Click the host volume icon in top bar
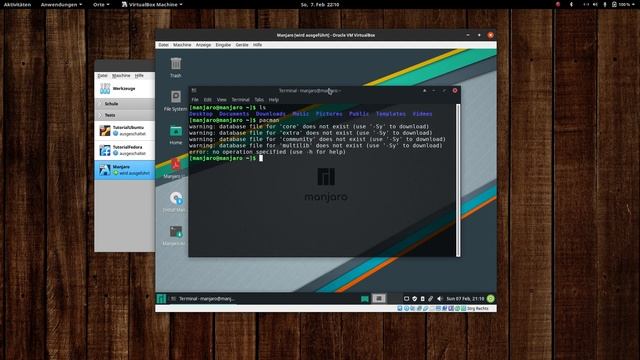The height and width of the screenshot is (360, 640). (x=595, y=4)
